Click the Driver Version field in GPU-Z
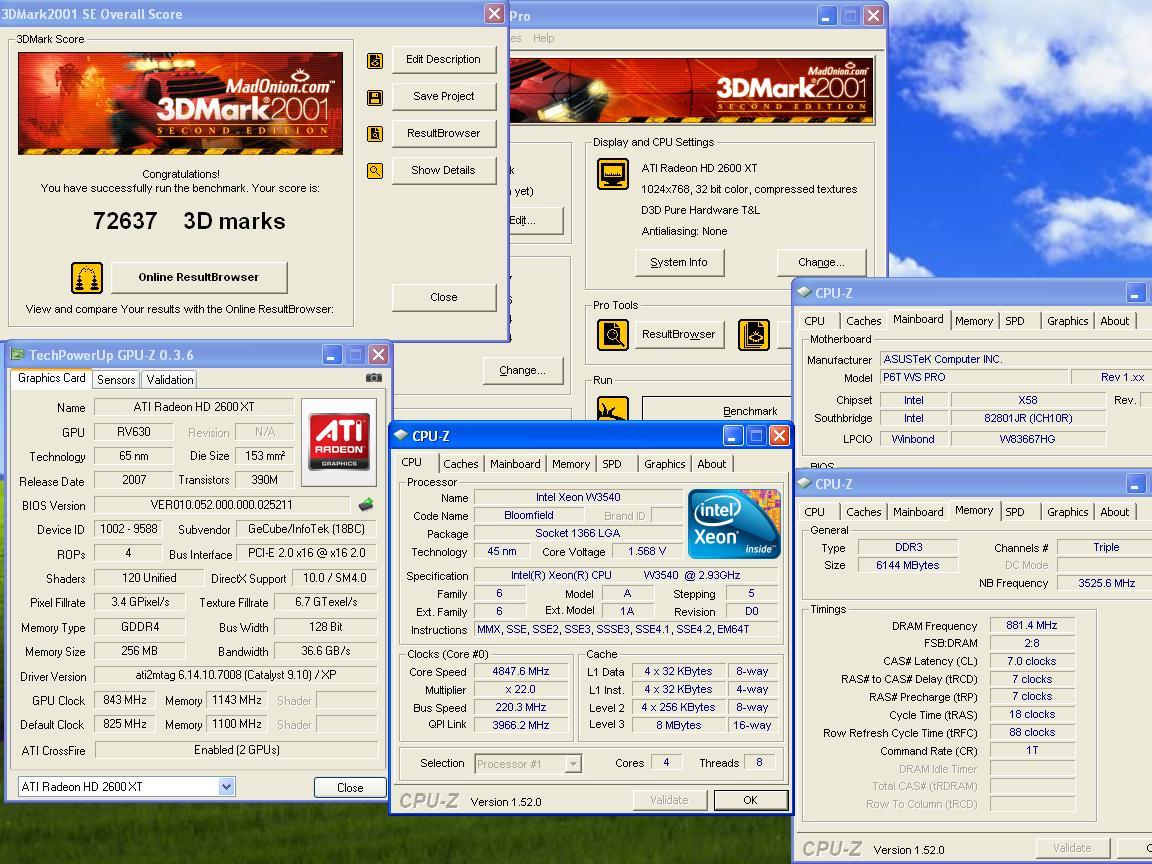 tap(236, 675)
